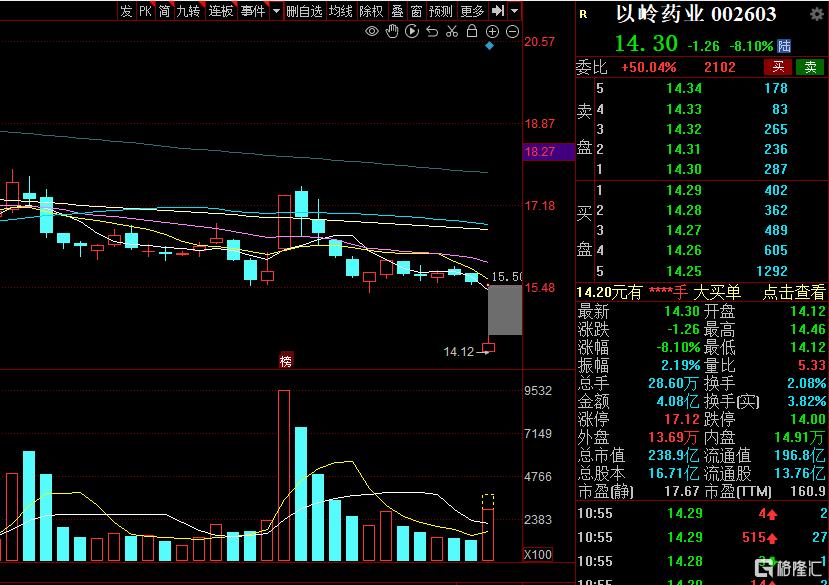This screenshot has height=585, width=829.
Task: Click the gray shaded price gap box
Action: coord(504,309)
